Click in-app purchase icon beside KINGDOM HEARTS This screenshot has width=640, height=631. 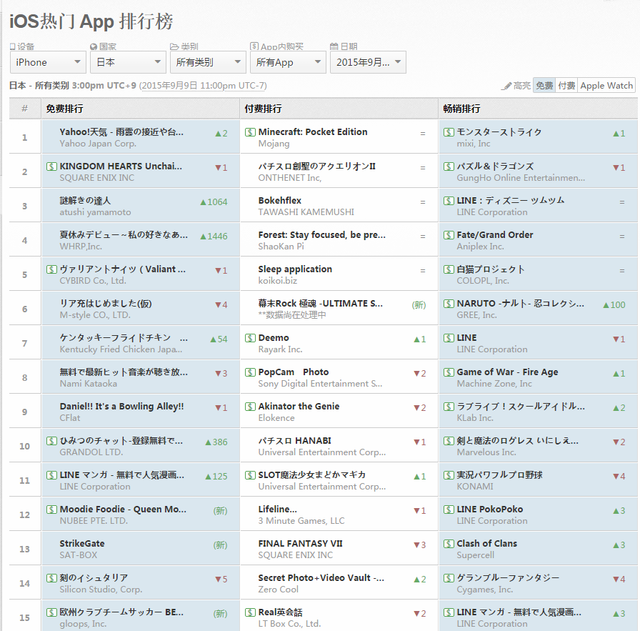coord(52,166)
